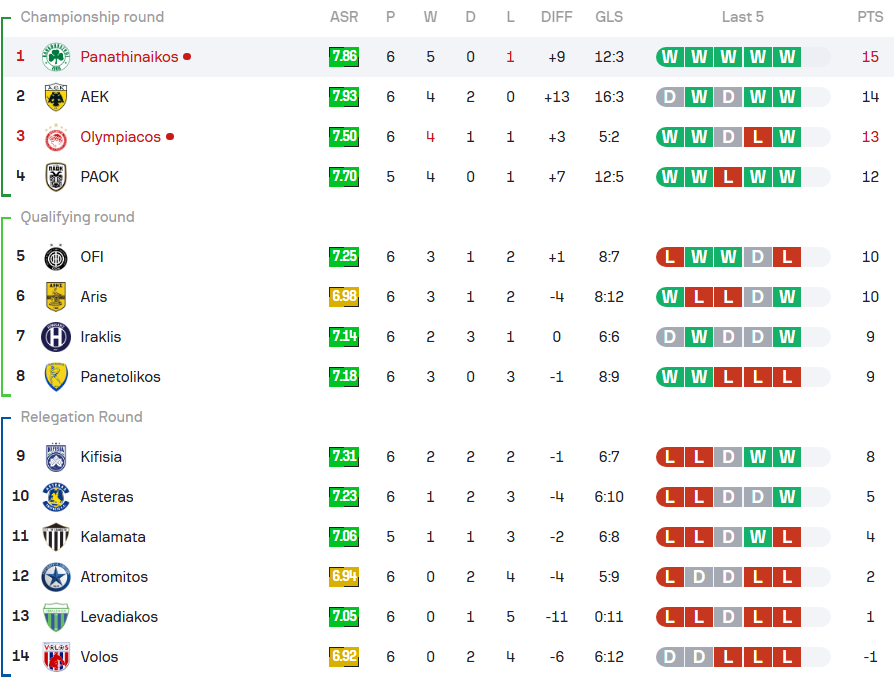Click Panathinaikos 7.86 rating badge
This screenshot has width=894, height=687.
344,57
